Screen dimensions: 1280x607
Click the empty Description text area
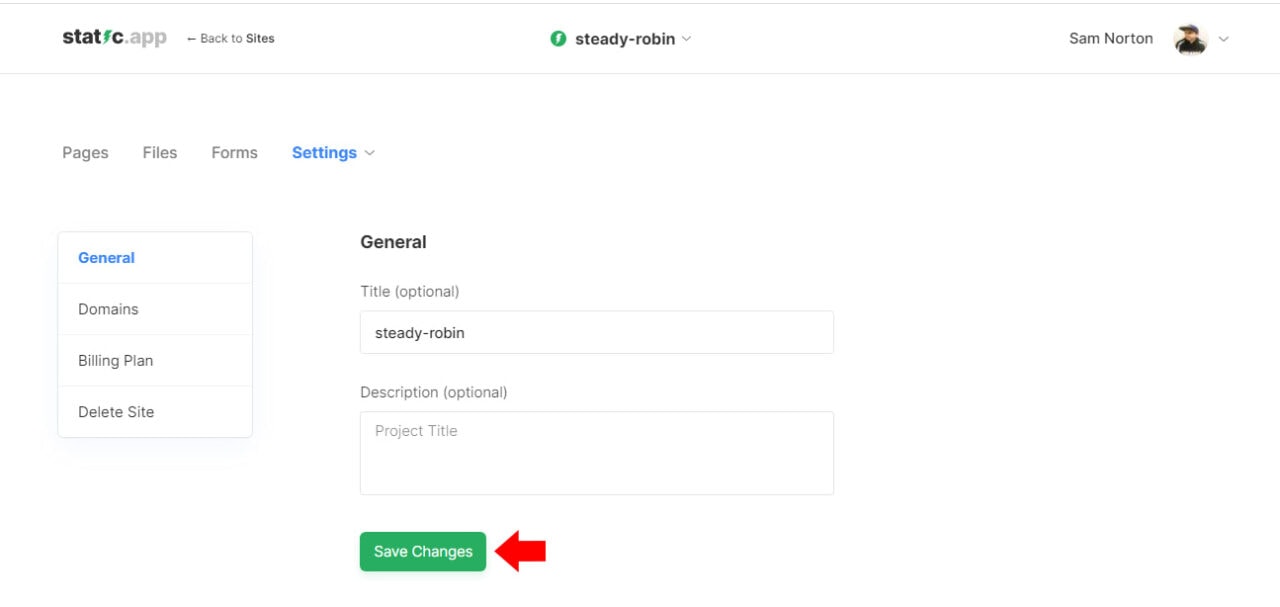(596, 452)
